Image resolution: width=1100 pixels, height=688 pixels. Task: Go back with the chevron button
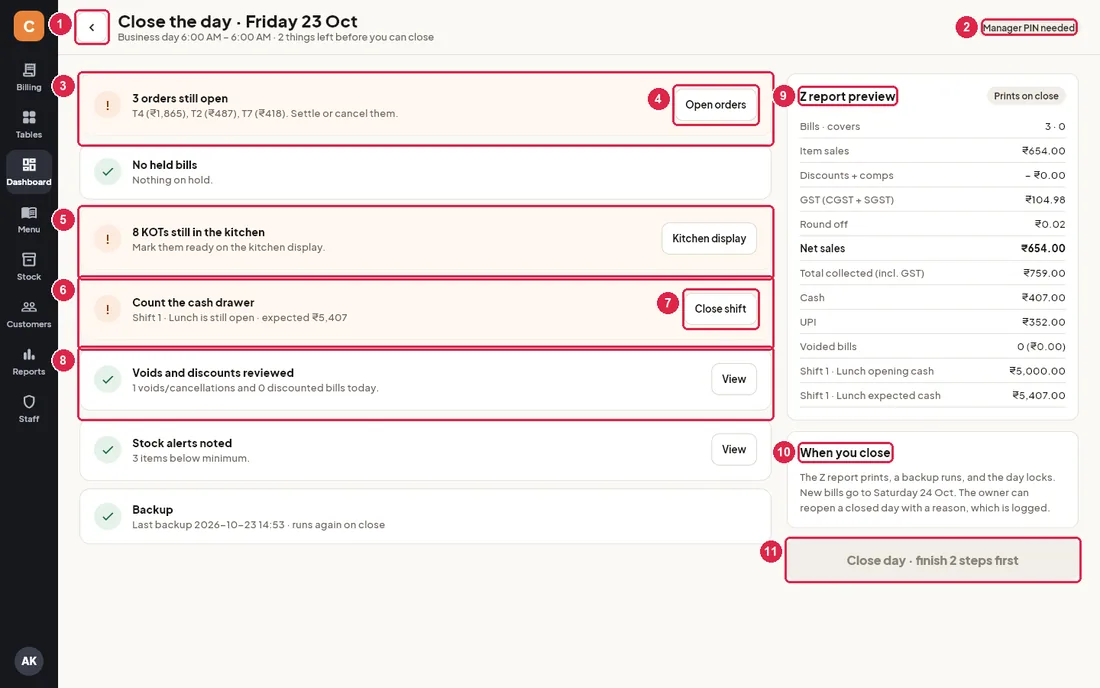[x=92, y=27]
